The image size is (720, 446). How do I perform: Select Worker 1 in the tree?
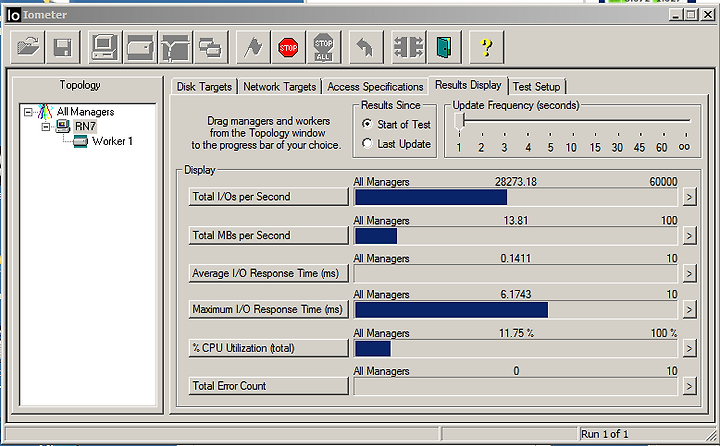pyautogui.click(x=112, y=141)
